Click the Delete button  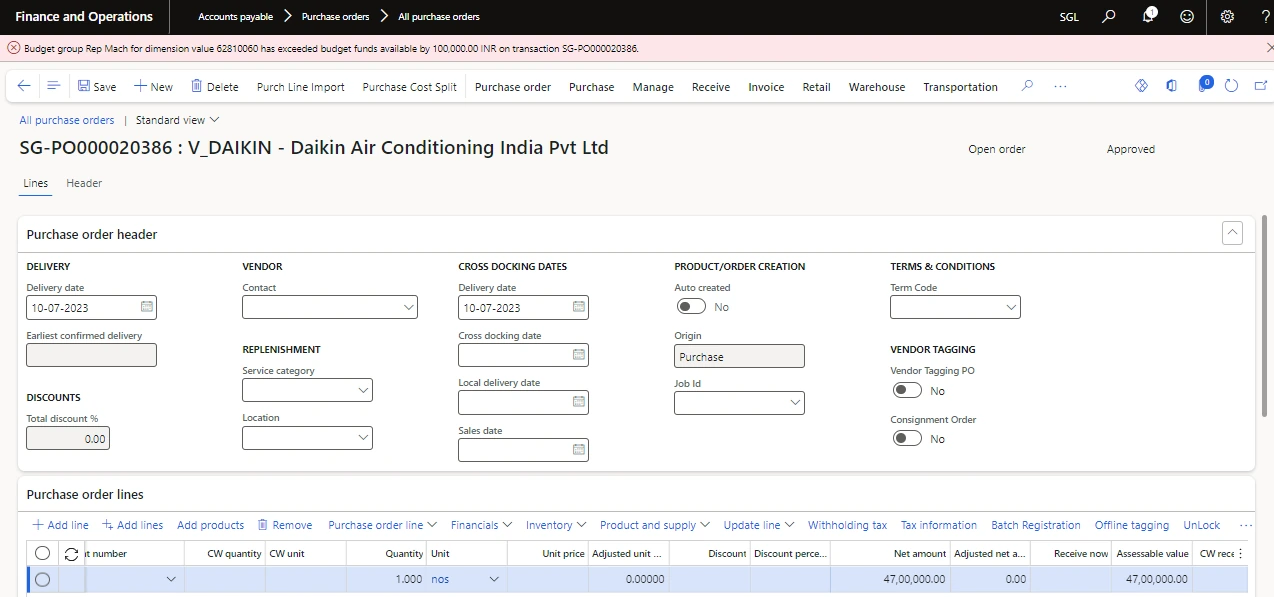[x=214, y=87]
